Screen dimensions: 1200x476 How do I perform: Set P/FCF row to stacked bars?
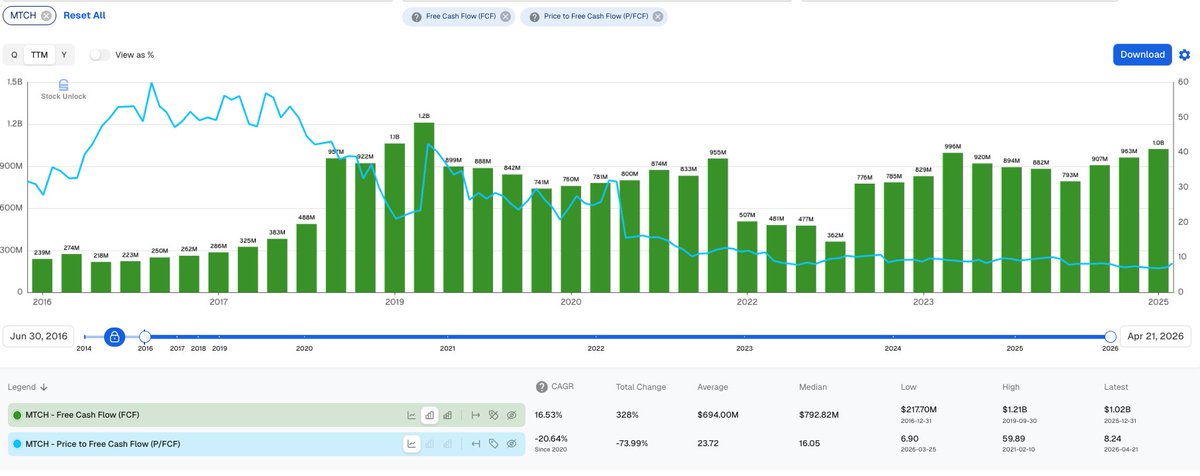point(448,443)
